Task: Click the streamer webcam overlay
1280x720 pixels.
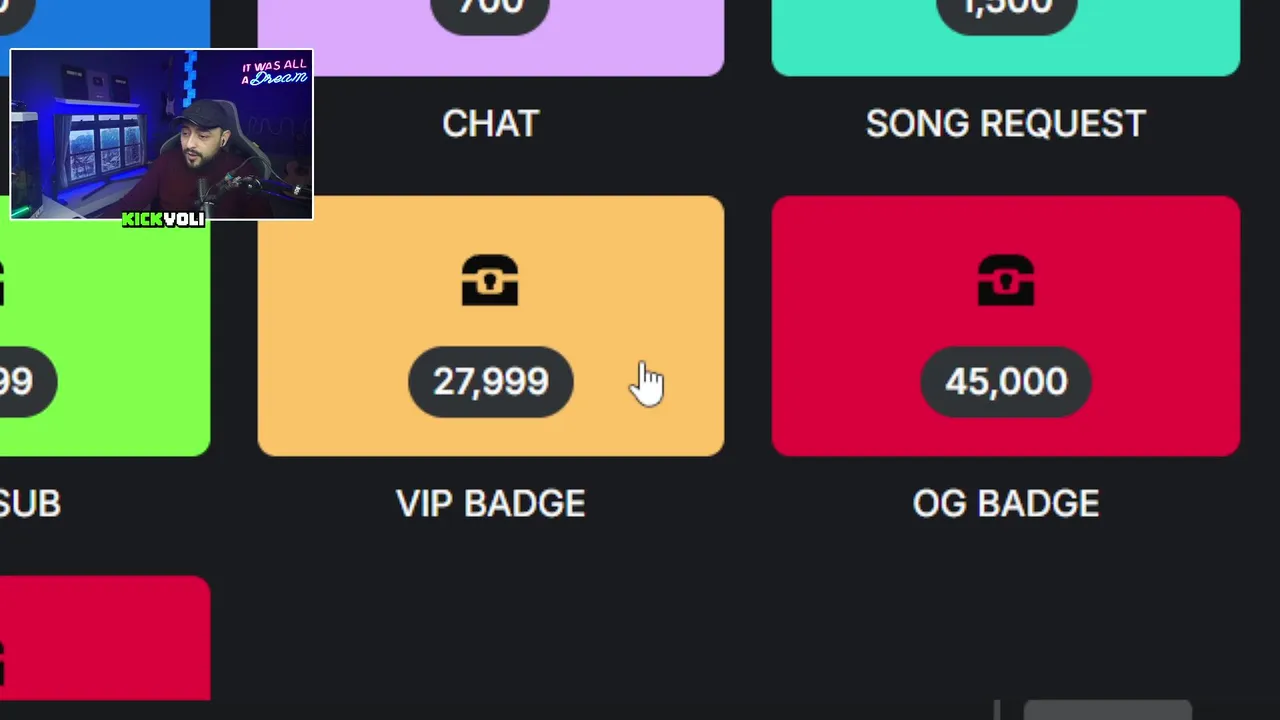Action: coord(160,135)
